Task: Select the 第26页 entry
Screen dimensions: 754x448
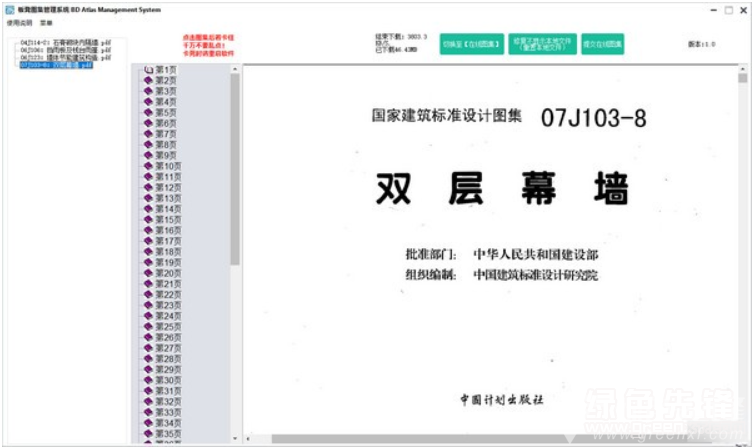Action: click(x=168, y=337)
